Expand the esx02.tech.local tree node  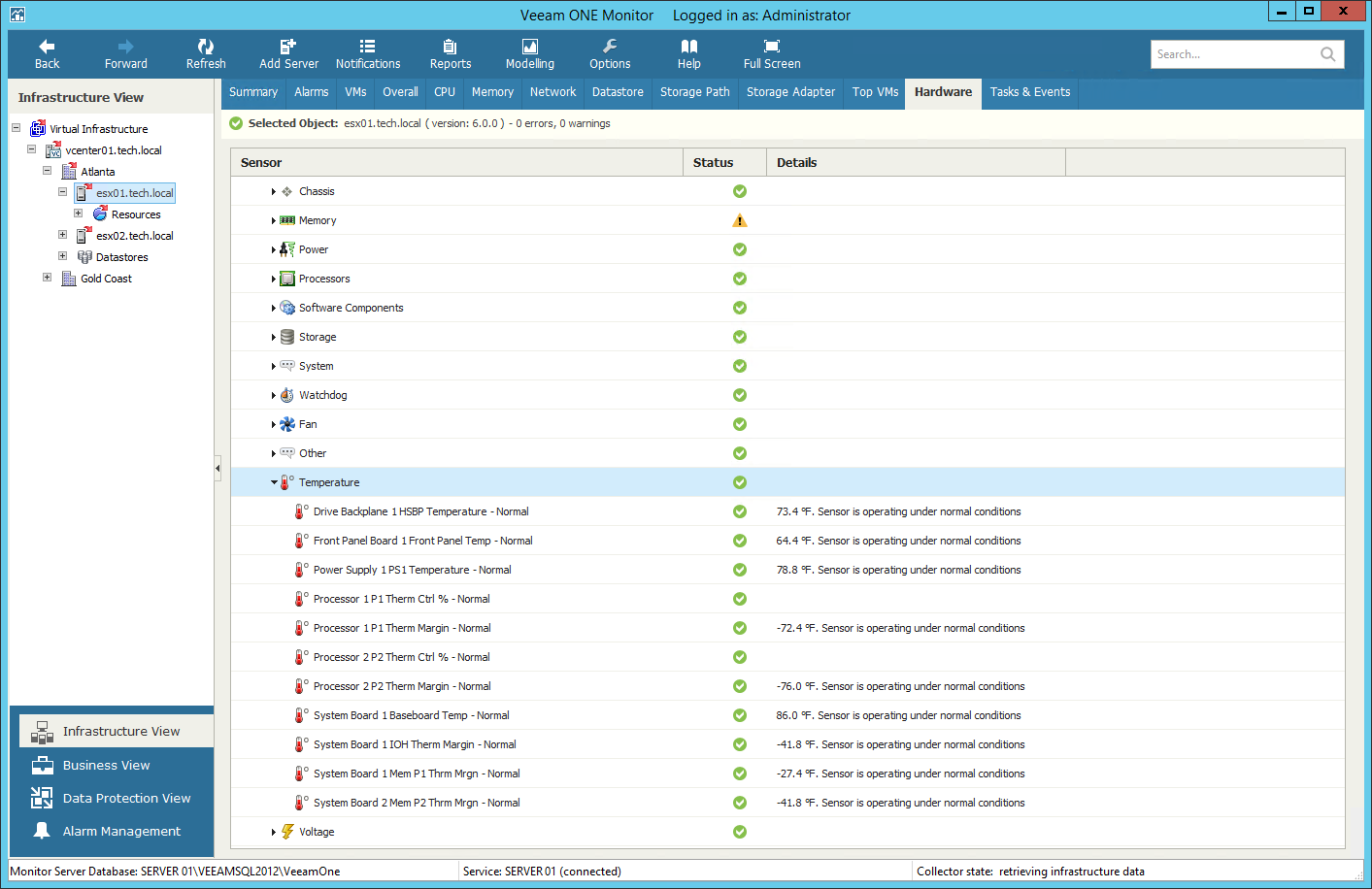click(62, 235)
